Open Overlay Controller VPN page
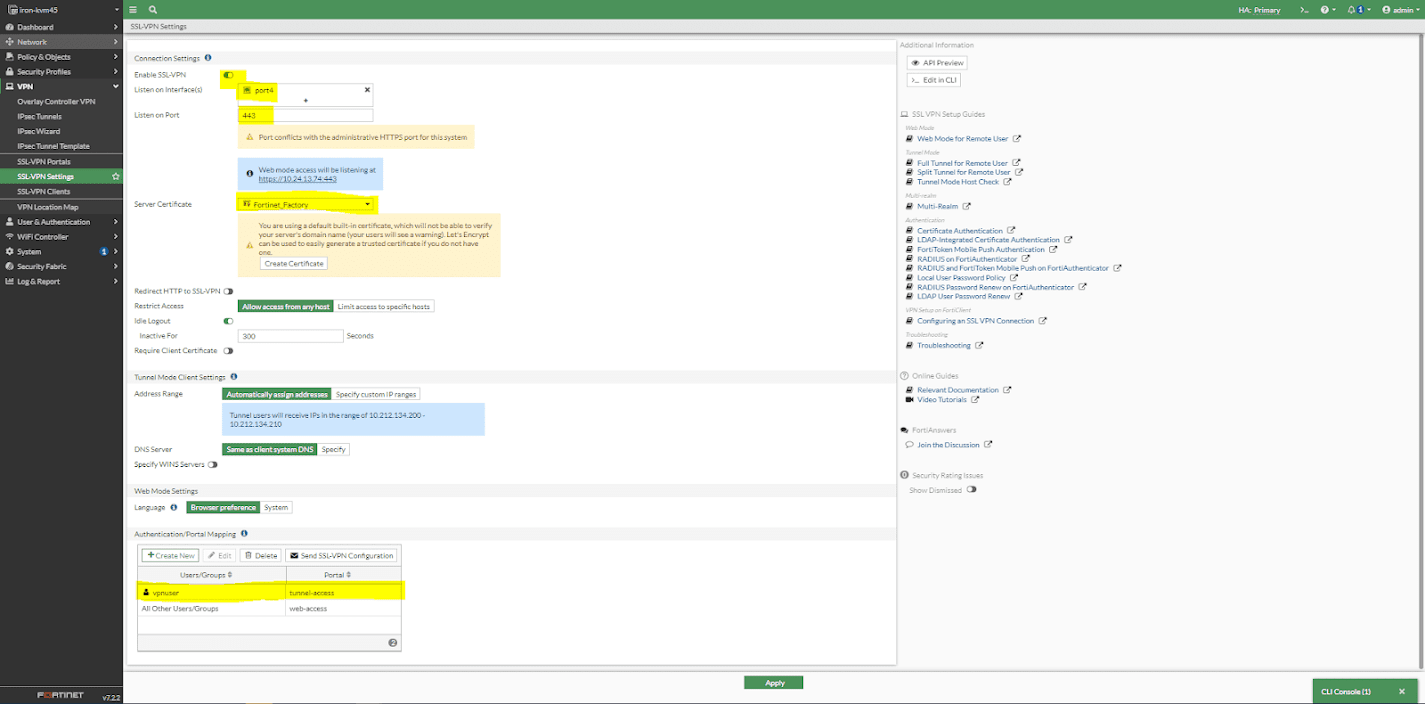The image size is (1425, 704). click(56, 102)
